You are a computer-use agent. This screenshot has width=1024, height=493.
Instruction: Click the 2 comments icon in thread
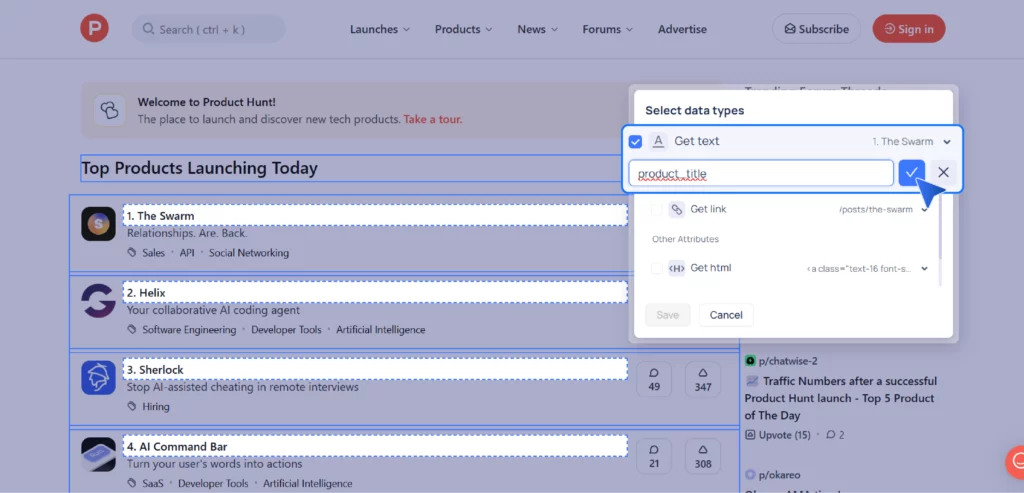[x=831, y=435]
